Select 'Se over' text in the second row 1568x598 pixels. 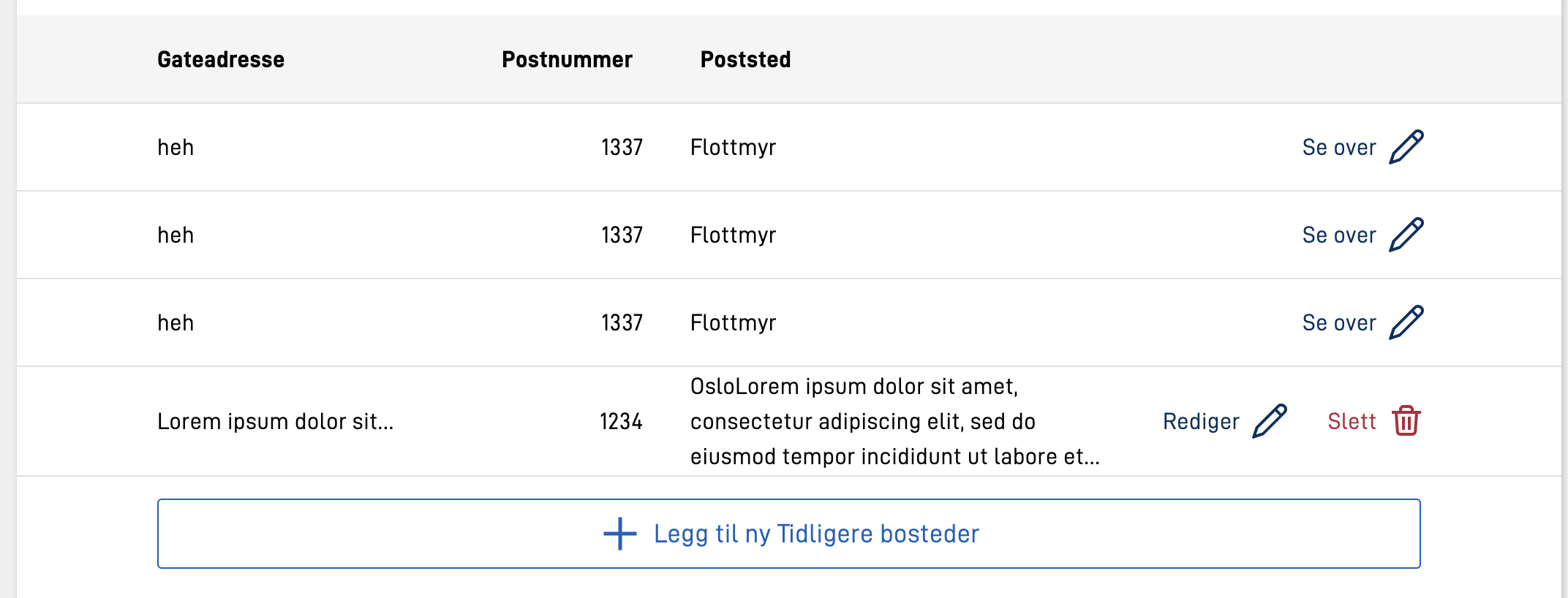pyautogui.click(x=1338, y=235)
